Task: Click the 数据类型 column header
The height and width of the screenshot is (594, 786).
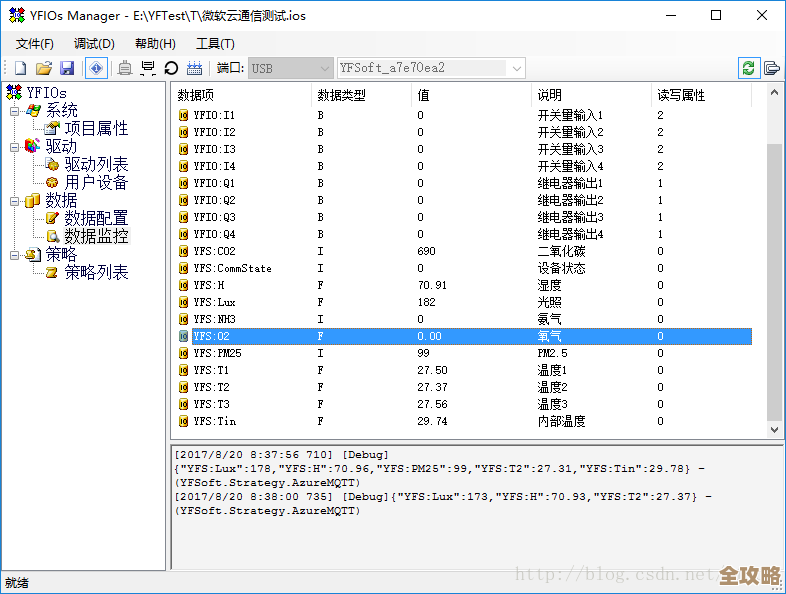Action: click(361, 95)
